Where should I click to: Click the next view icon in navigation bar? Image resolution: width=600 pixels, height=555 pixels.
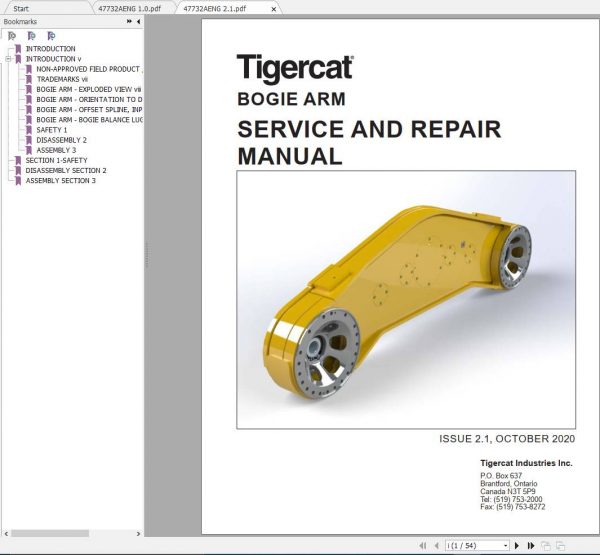[x=561, y=545]
